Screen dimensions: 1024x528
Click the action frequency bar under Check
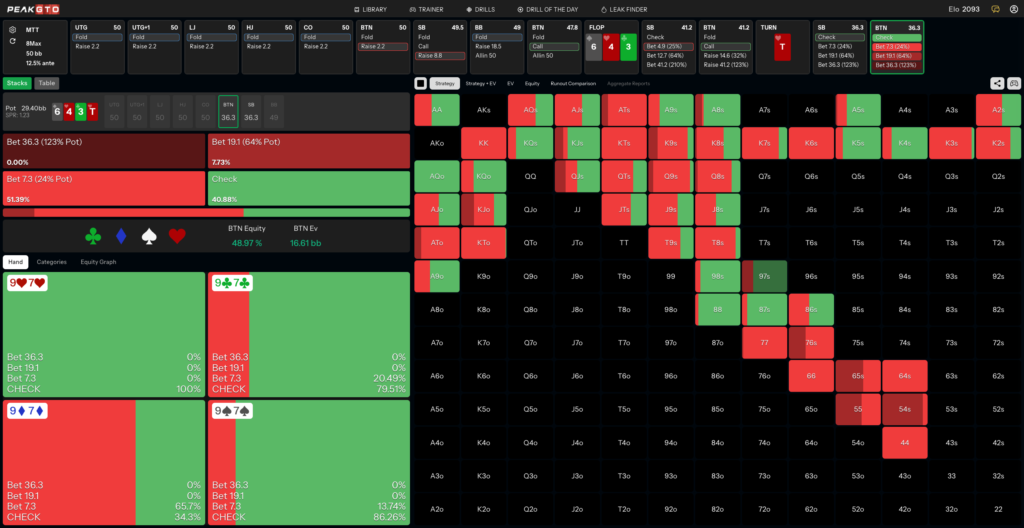point(206,212)
